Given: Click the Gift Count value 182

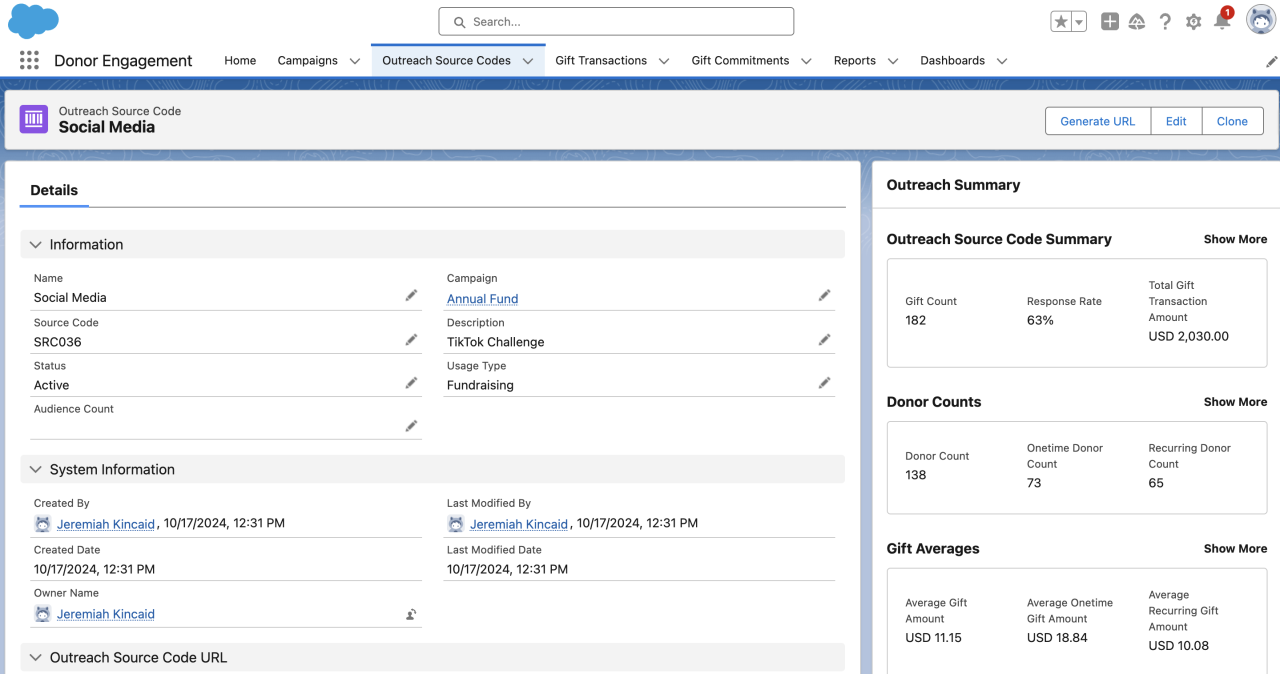Looking at the screenshot, I should pyautogui.click(x=916, y=320).
